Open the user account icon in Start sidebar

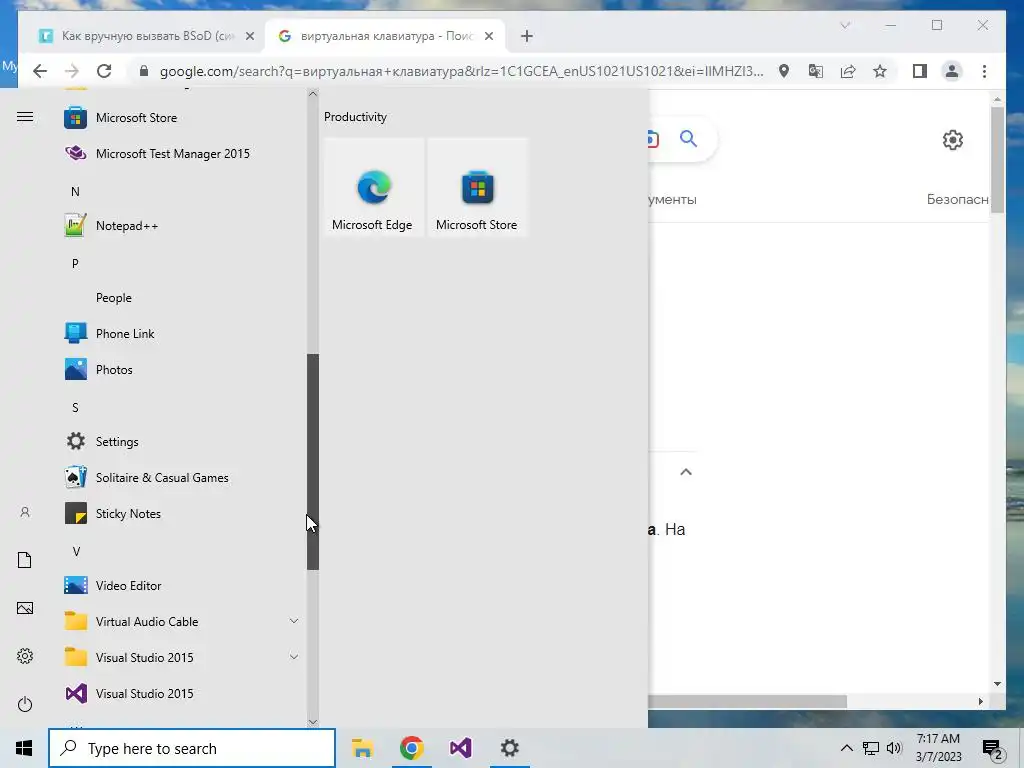[x=25, y=513]
